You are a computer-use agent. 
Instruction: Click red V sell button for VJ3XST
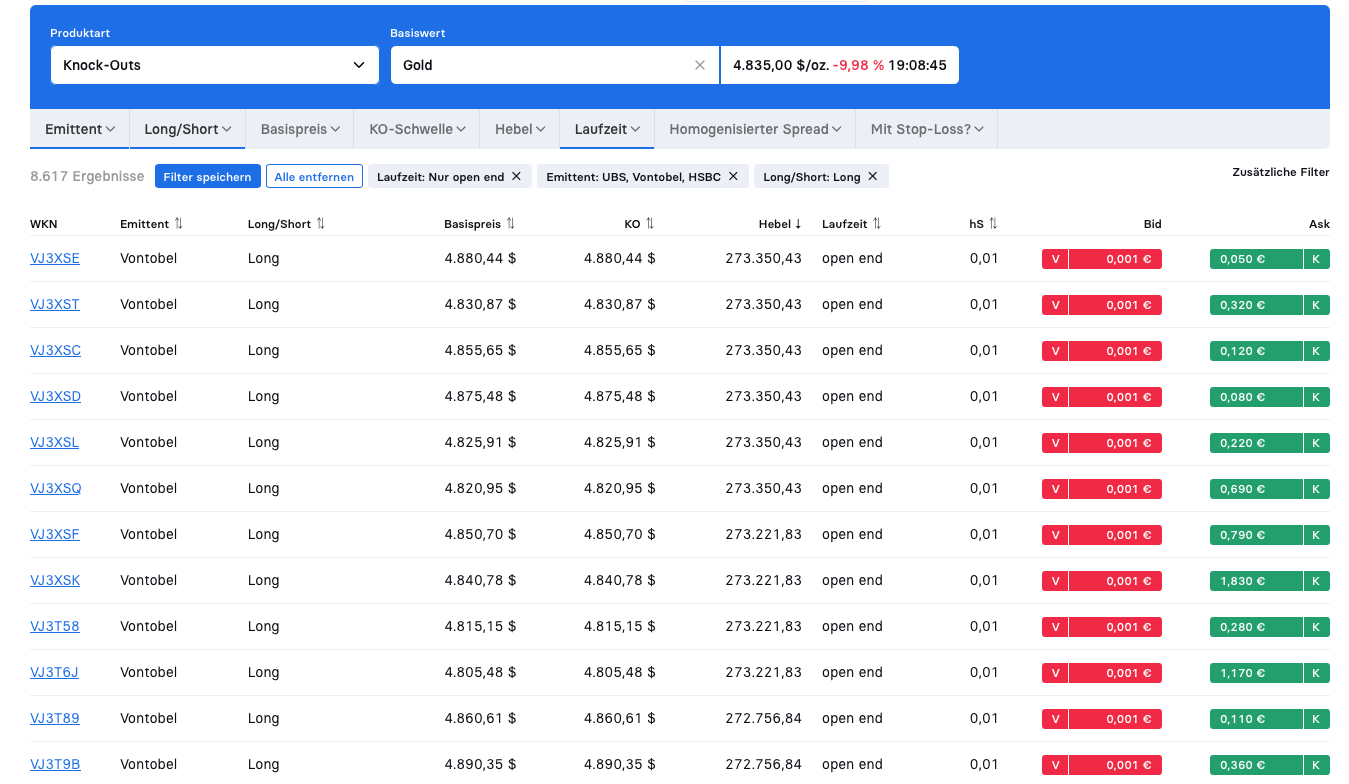(x=1055, y=305)
